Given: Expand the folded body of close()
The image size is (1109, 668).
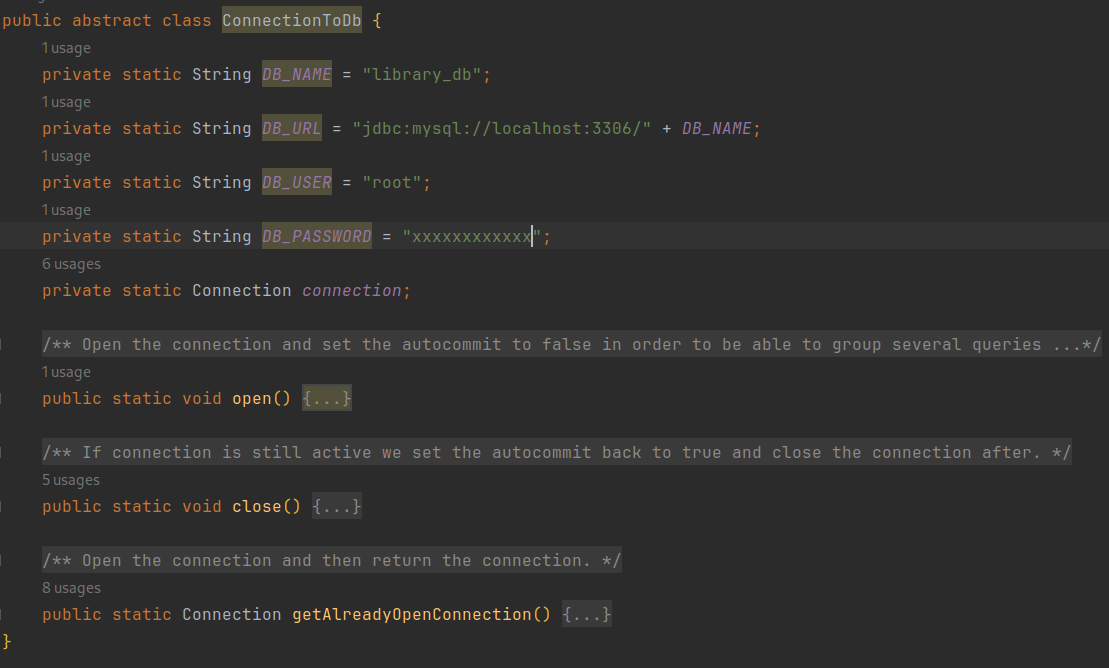Looking at the screenshot, I should [337, 507].
